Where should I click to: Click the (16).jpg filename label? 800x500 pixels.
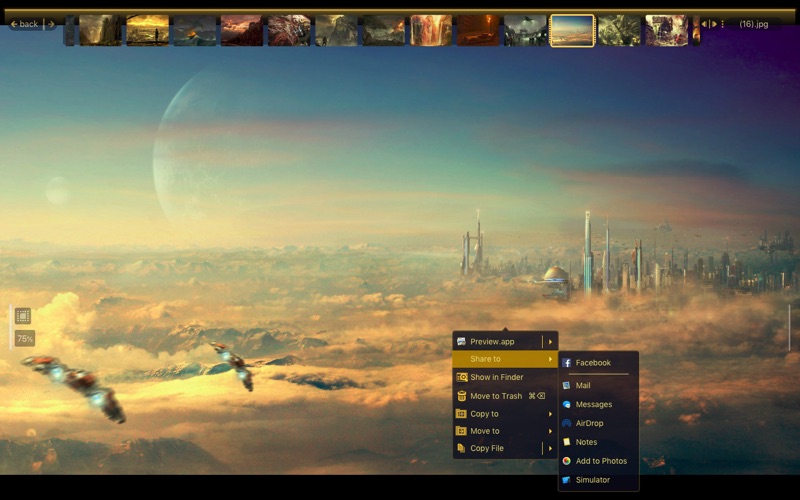click(754, 24)
